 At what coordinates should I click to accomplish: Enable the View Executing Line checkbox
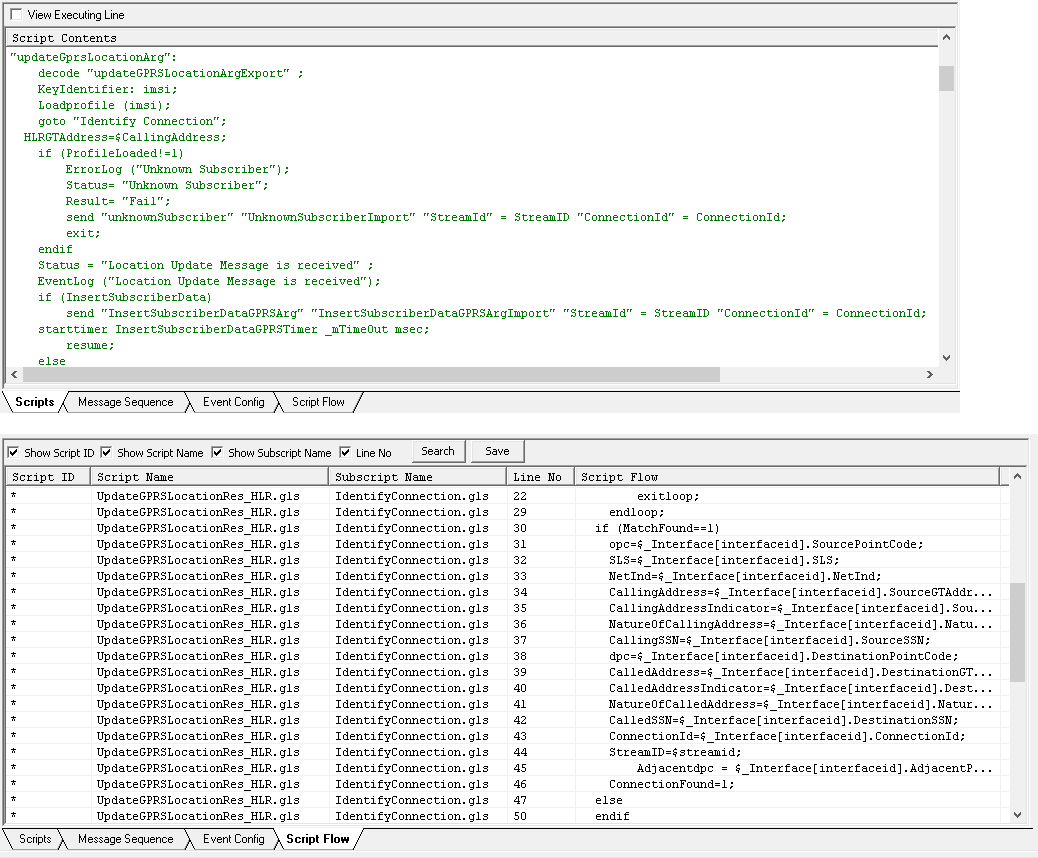point(16,14)
